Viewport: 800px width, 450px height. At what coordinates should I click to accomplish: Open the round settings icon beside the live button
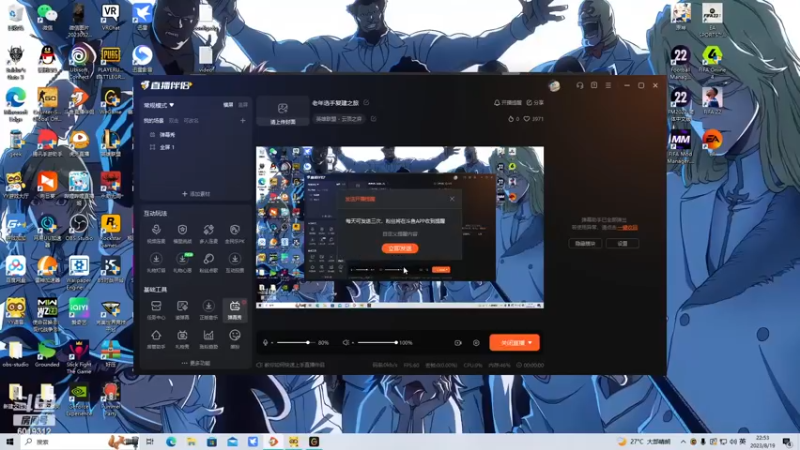[x=476, y=343]
